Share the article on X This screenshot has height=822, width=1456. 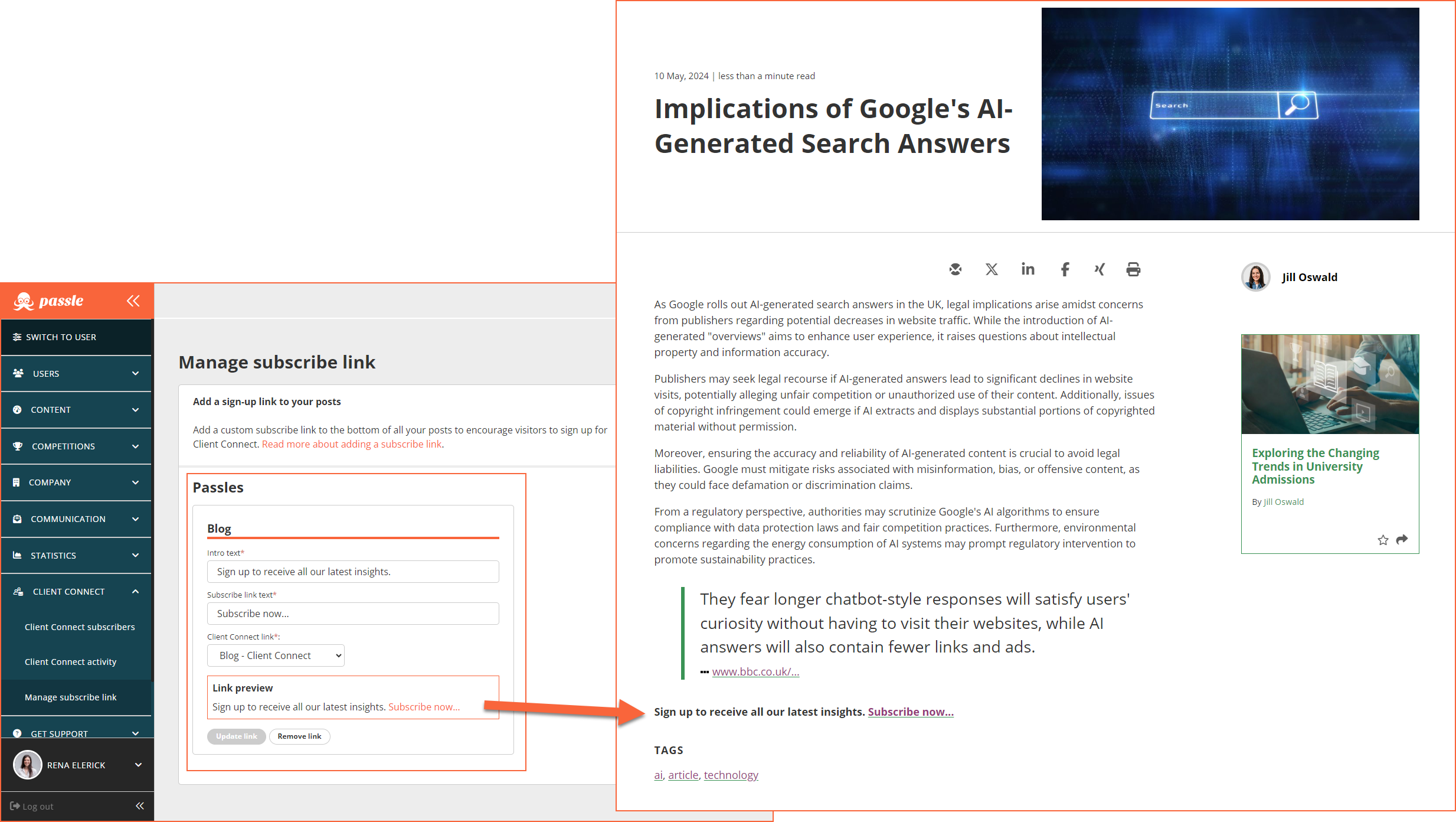pos(992,270)
